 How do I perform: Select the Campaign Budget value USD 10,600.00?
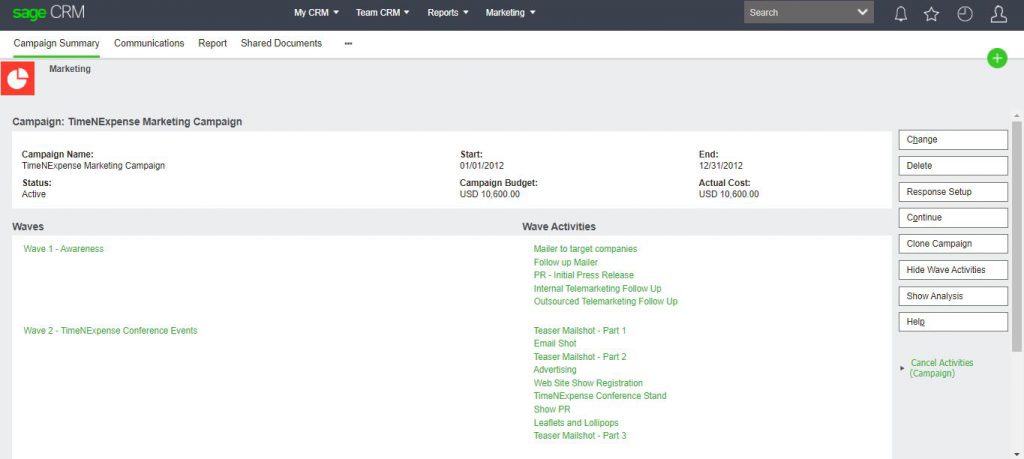click(x=490, y=195)
